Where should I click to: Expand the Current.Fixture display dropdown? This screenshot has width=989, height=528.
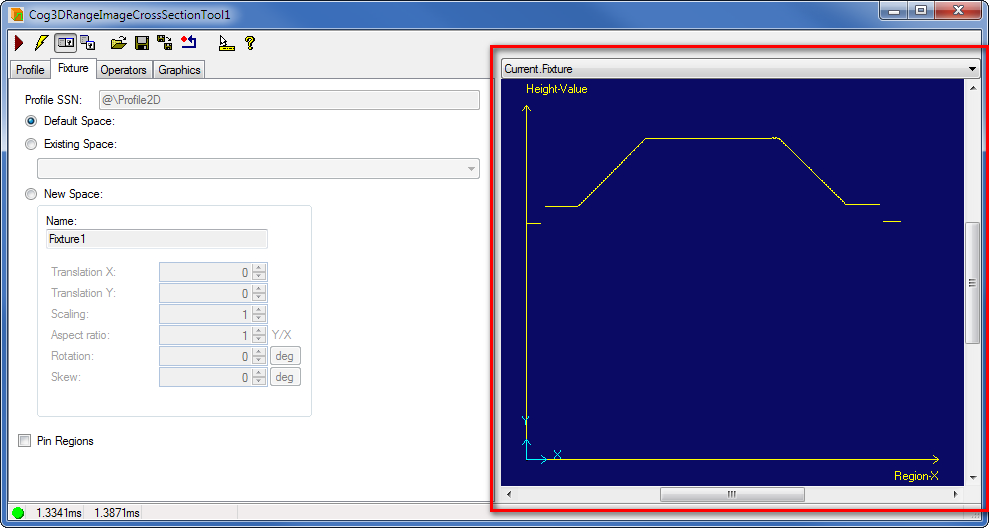click(972, 69)
